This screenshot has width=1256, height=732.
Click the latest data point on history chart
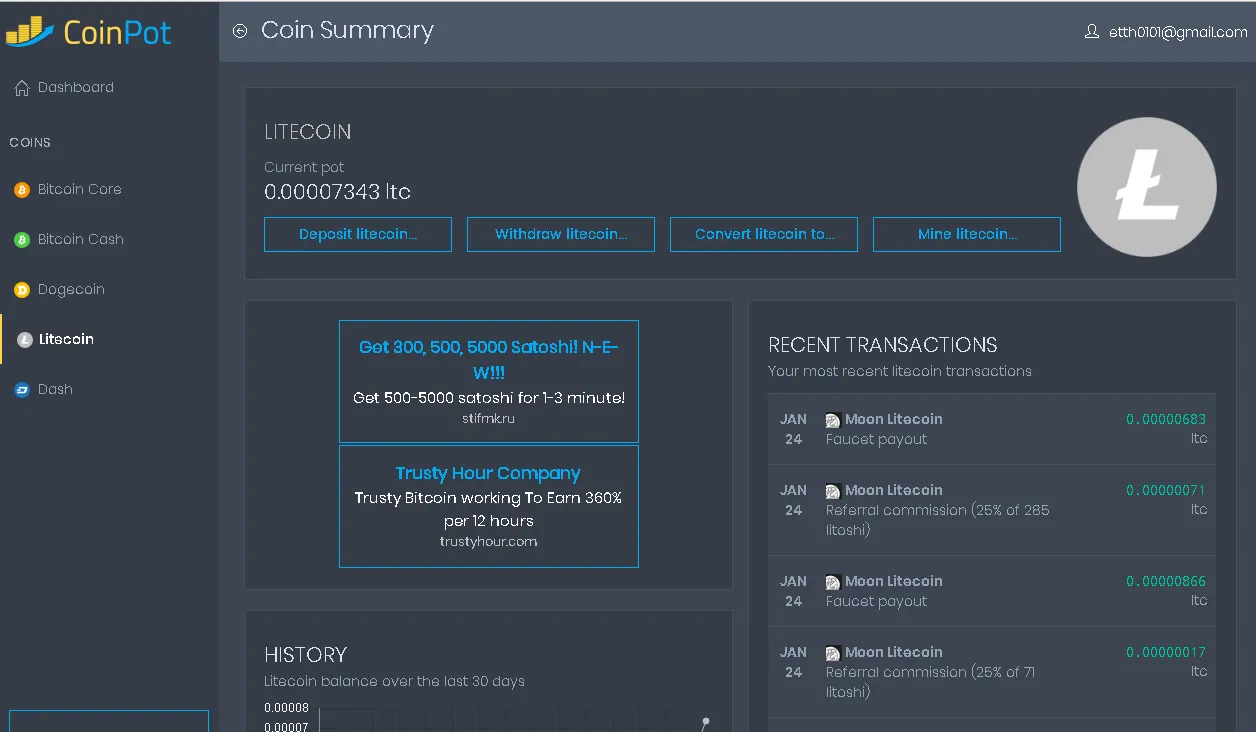tap(706, 721)
